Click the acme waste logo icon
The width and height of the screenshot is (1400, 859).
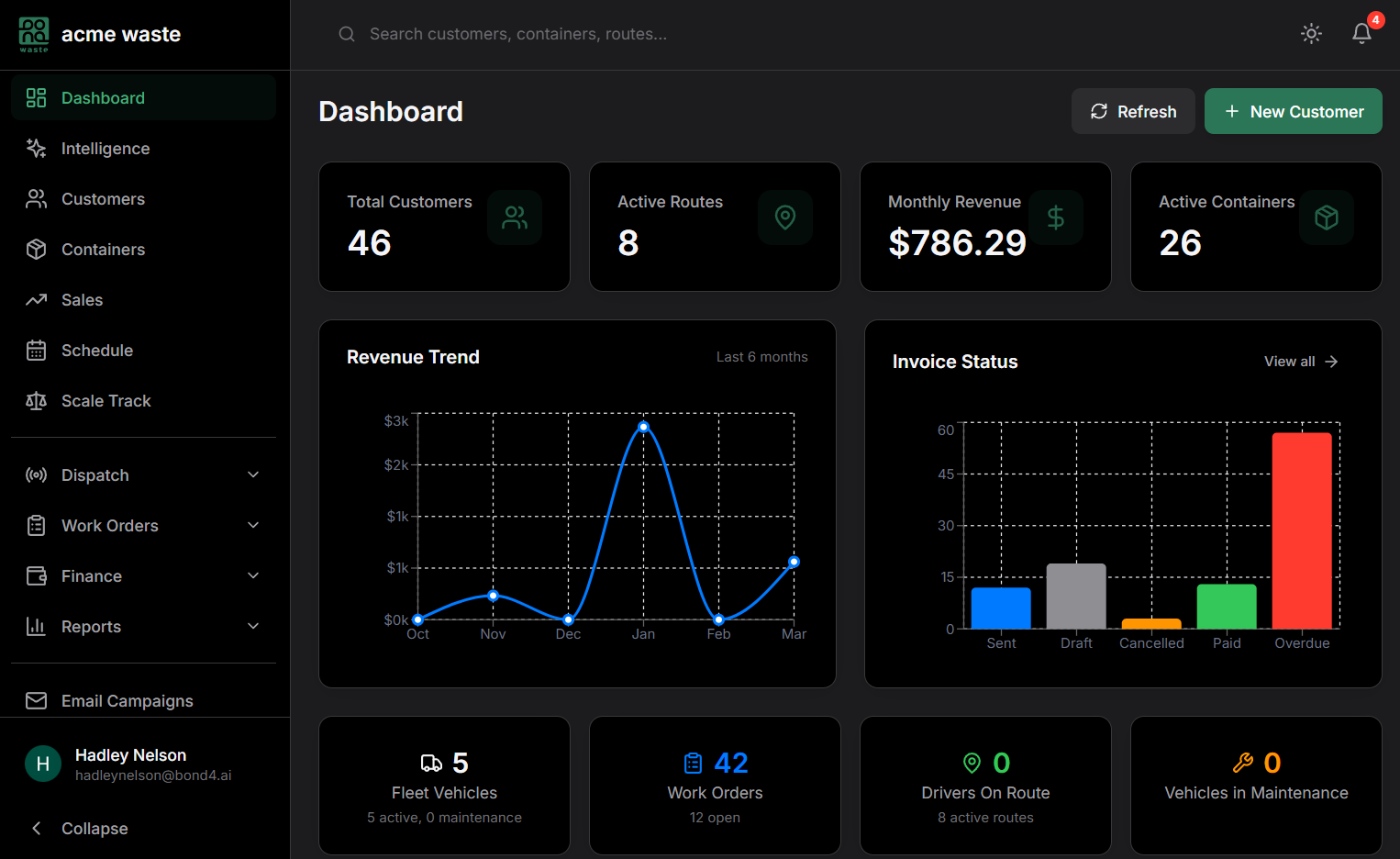(33, 34)
